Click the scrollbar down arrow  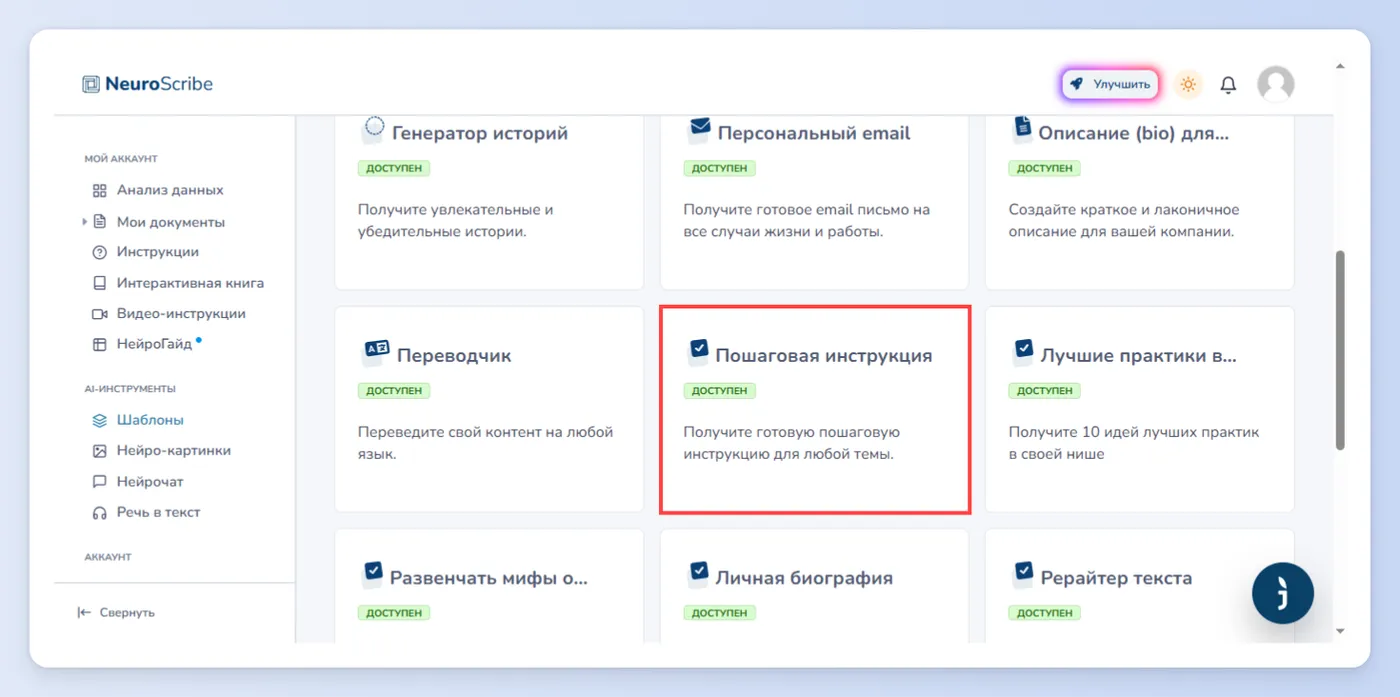click(1340, 631)
